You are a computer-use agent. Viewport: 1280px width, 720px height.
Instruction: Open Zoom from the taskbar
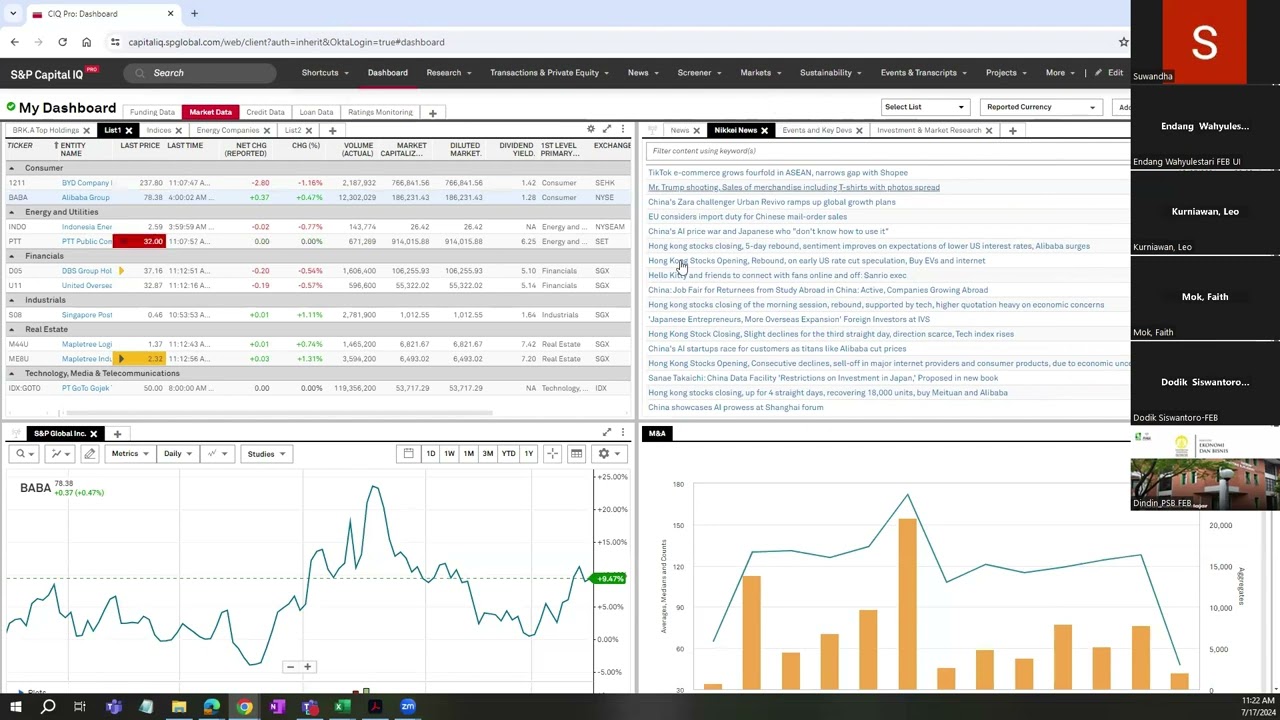(408, 707)
